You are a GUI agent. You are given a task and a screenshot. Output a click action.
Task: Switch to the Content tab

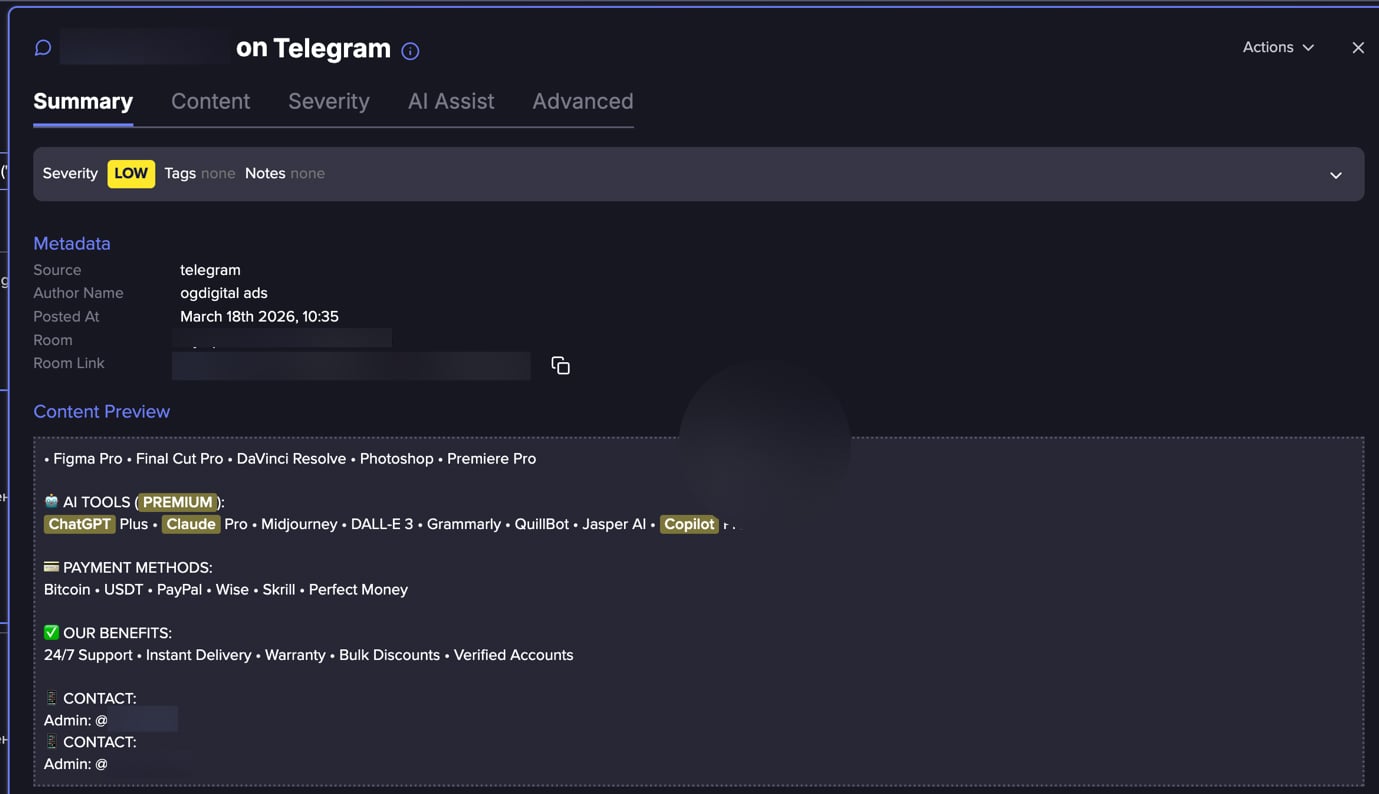point(210,101)
